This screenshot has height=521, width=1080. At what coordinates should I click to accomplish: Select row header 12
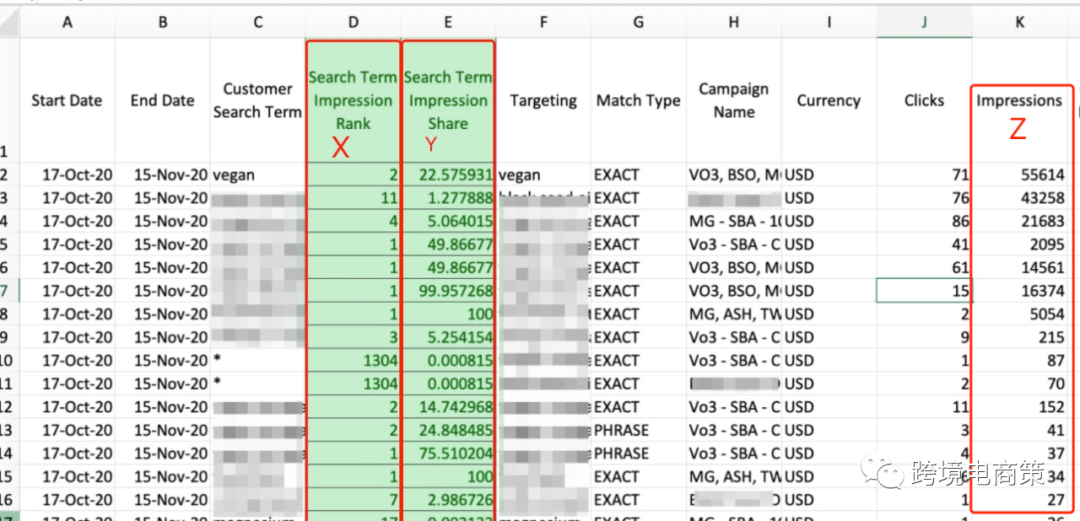[8, 407]
